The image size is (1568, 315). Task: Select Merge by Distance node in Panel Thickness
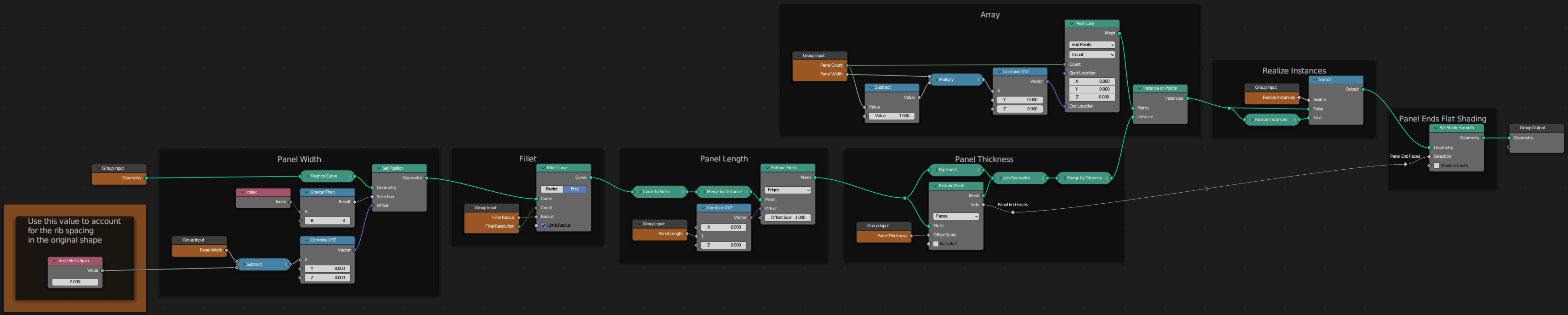pos(1084,178)
